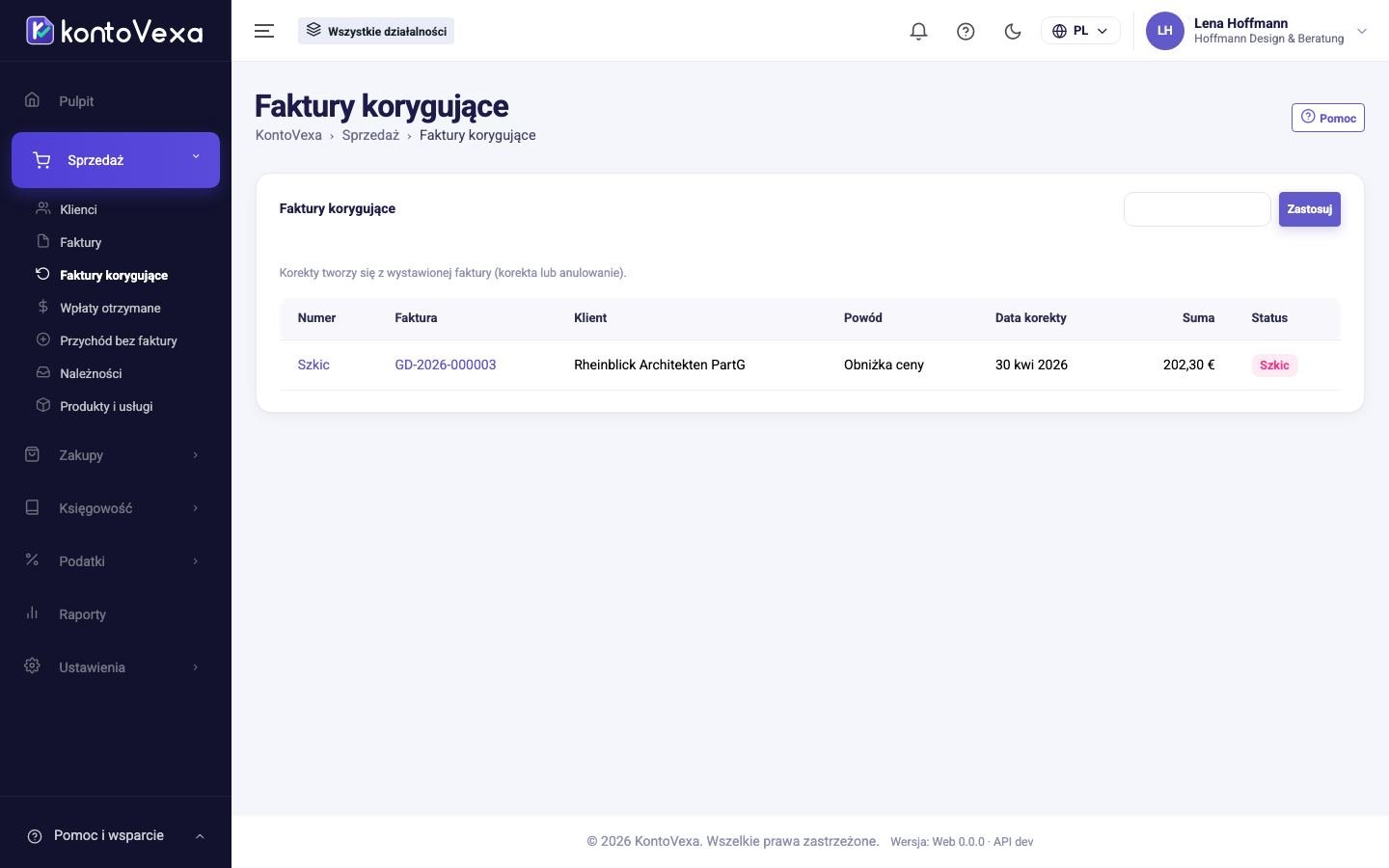Collapse the Sprzedaż sidebar section
This screenshot has height=868, width=1389.
pos(116,160)
